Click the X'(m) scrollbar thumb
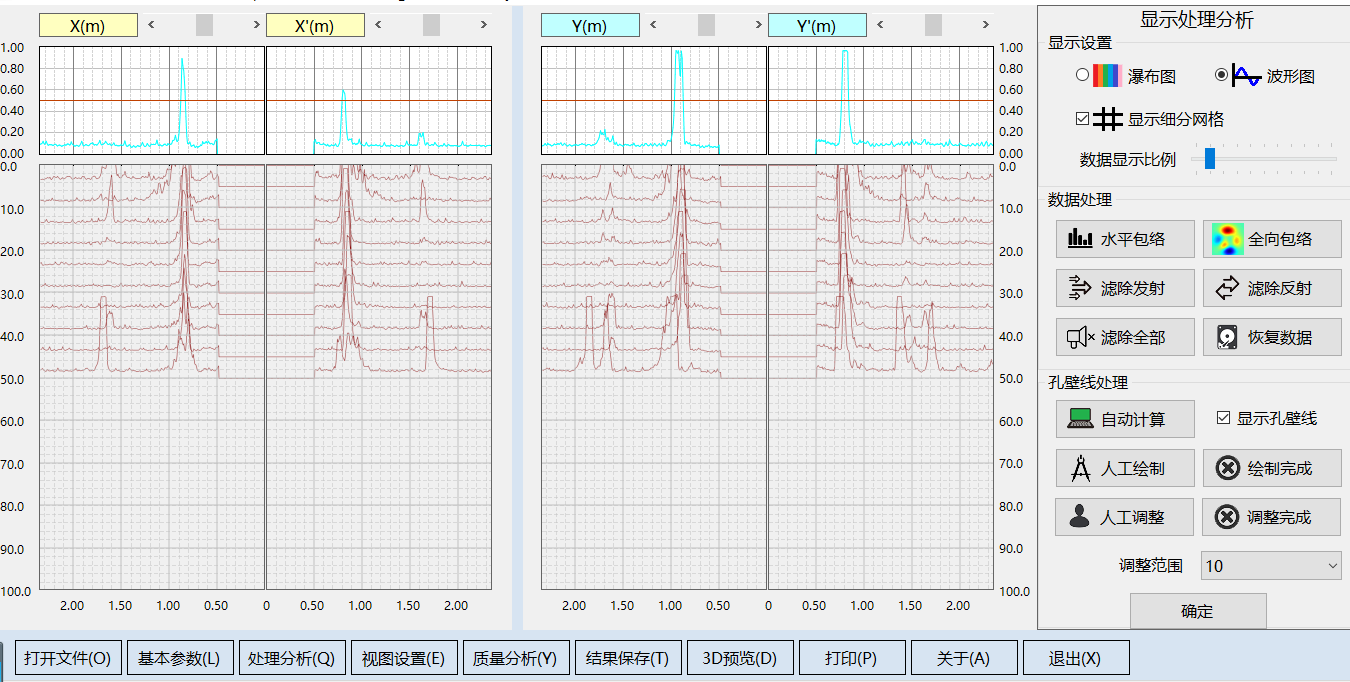The height and width of the screenshot is (682, 1350). point(431,25)
